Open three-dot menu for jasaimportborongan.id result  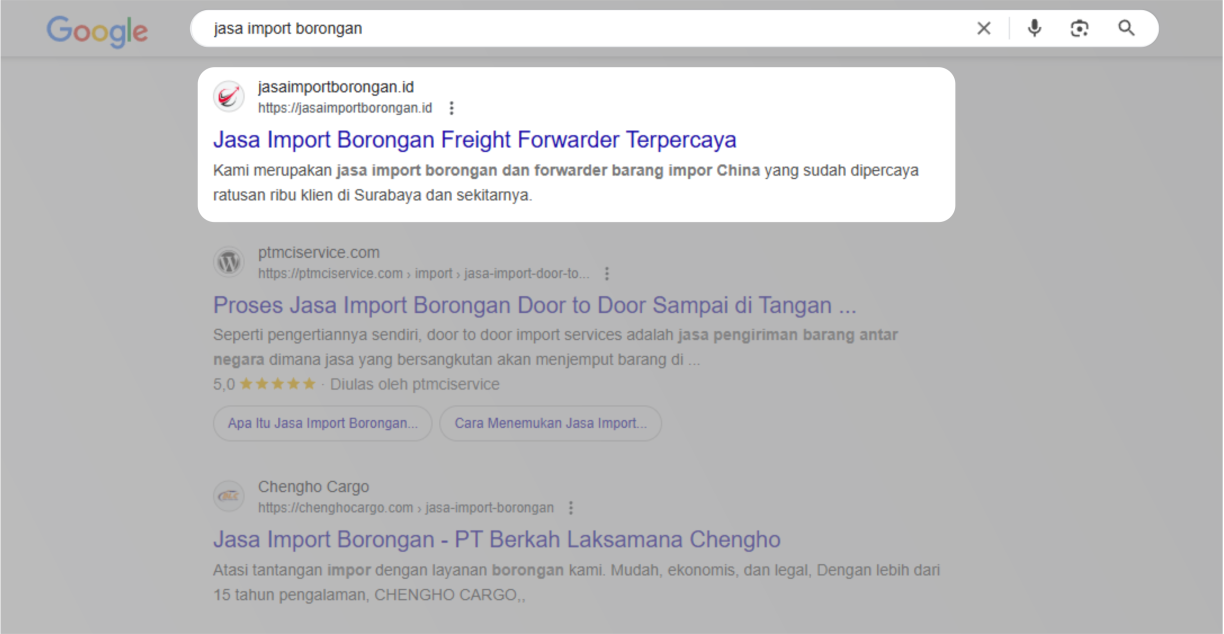(452, 108)
